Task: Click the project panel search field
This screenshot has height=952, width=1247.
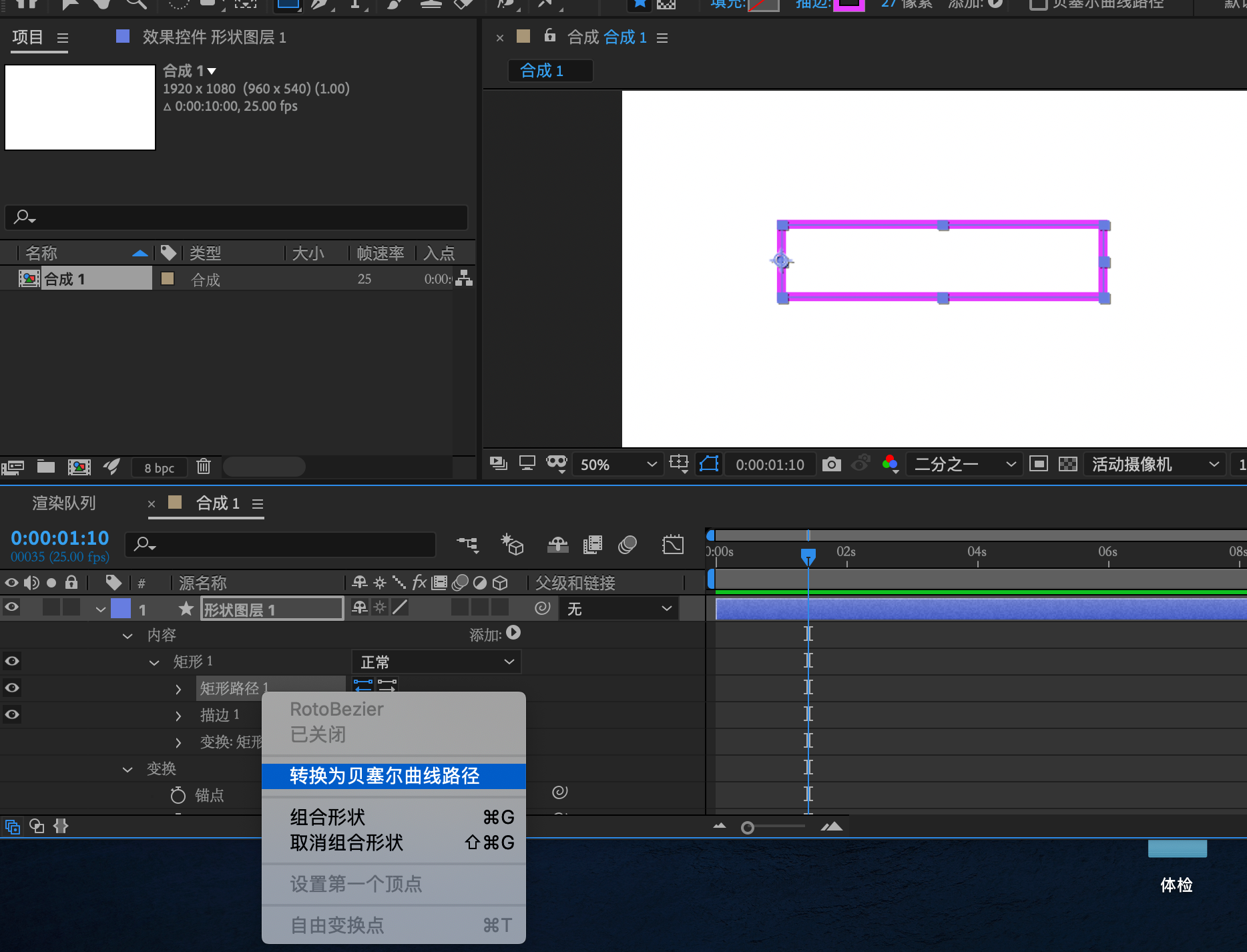Action: 236,217
